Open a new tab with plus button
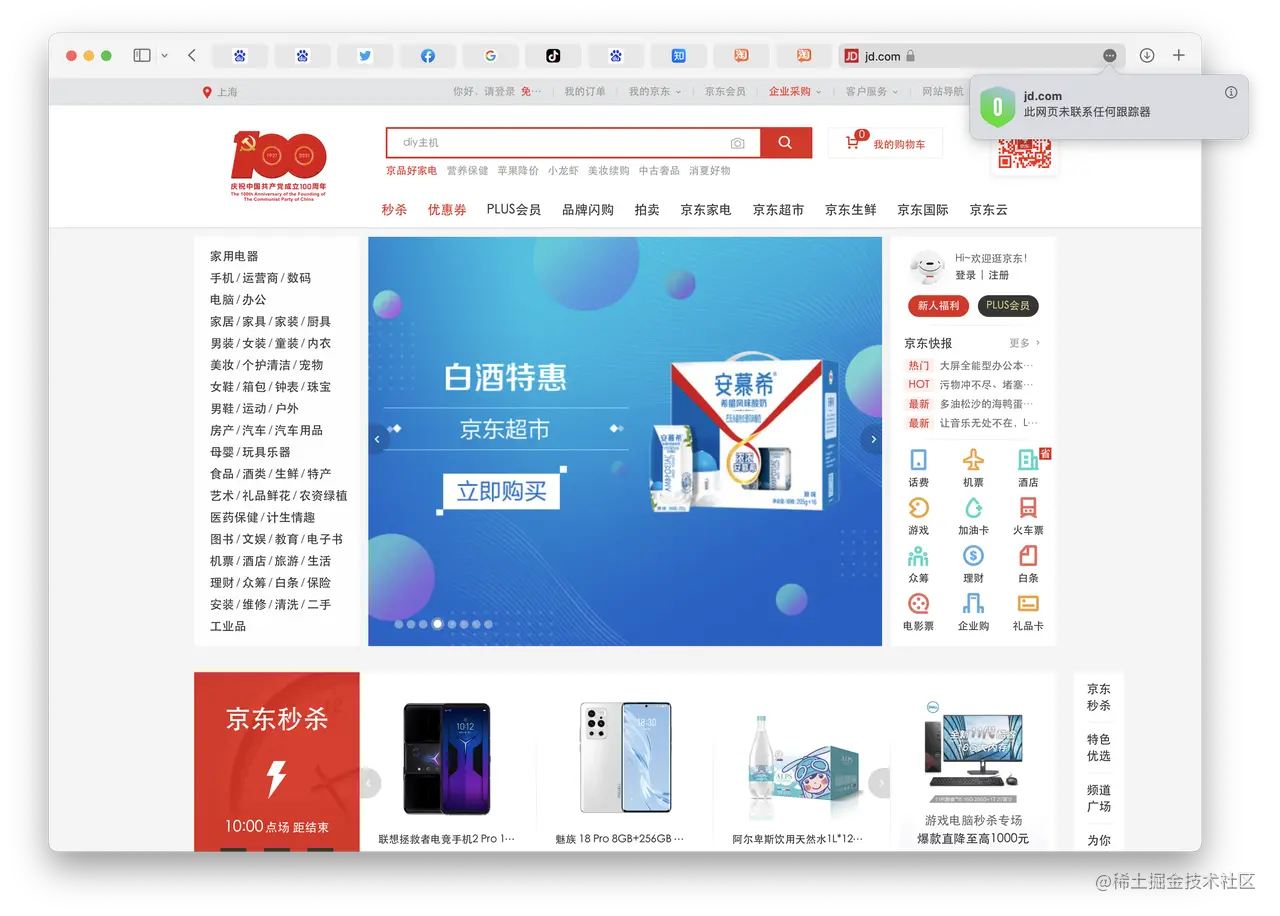The height and width of the screenshot is (916, 1280). click(1179, 56)
